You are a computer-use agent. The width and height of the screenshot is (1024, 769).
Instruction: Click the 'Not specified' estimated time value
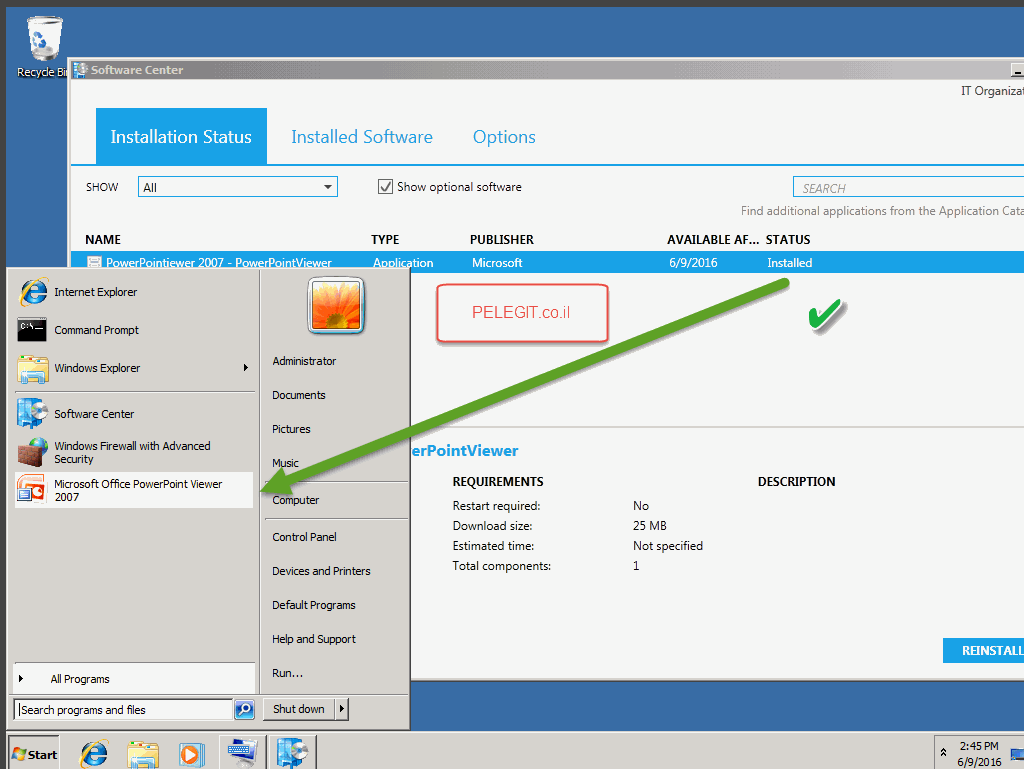point(668,546)
